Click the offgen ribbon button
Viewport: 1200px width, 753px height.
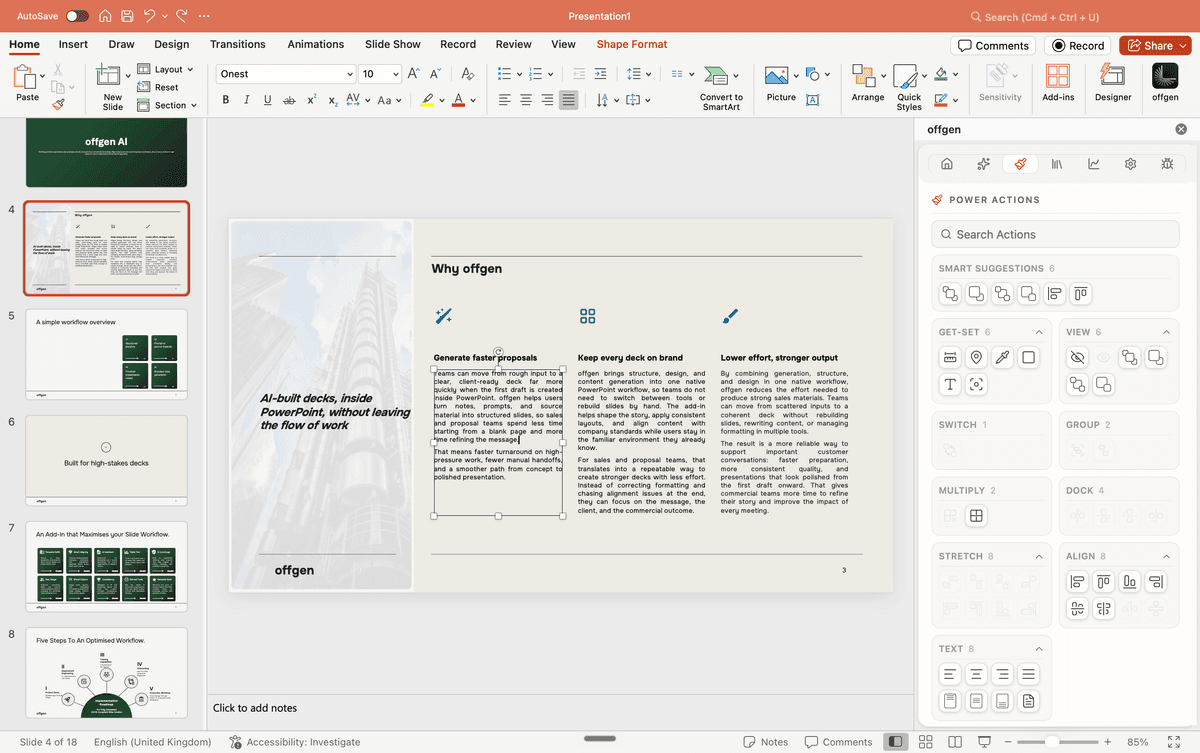[x=1165, y=85]
